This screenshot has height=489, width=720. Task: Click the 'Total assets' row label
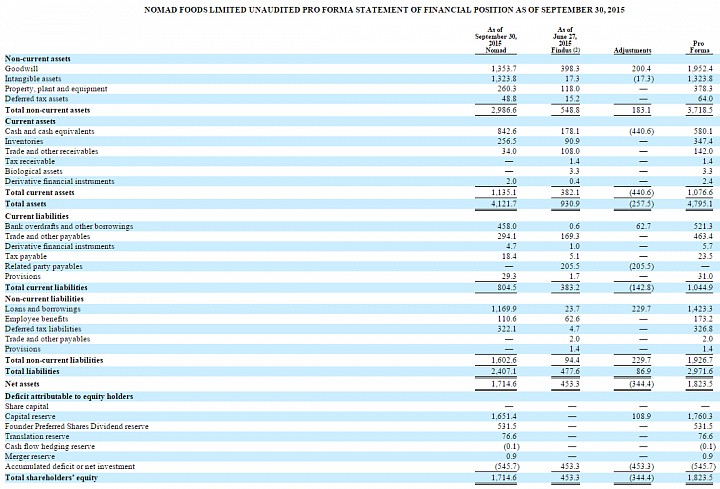coord(26,204)
